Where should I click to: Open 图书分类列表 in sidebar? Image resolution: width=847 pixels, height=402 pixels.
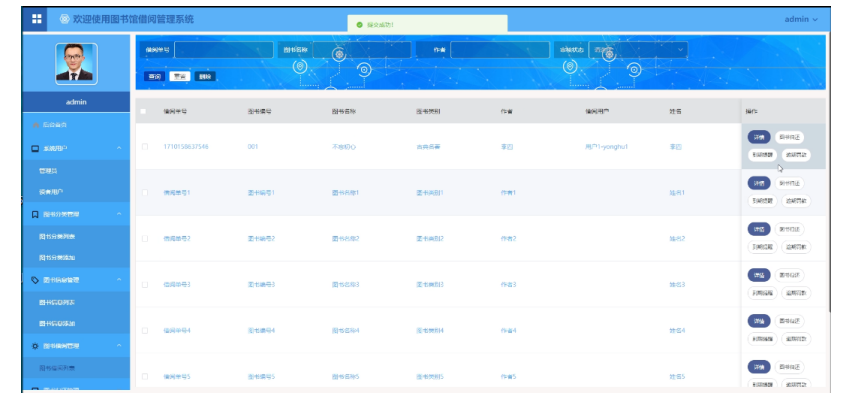[x=76, y=237]
